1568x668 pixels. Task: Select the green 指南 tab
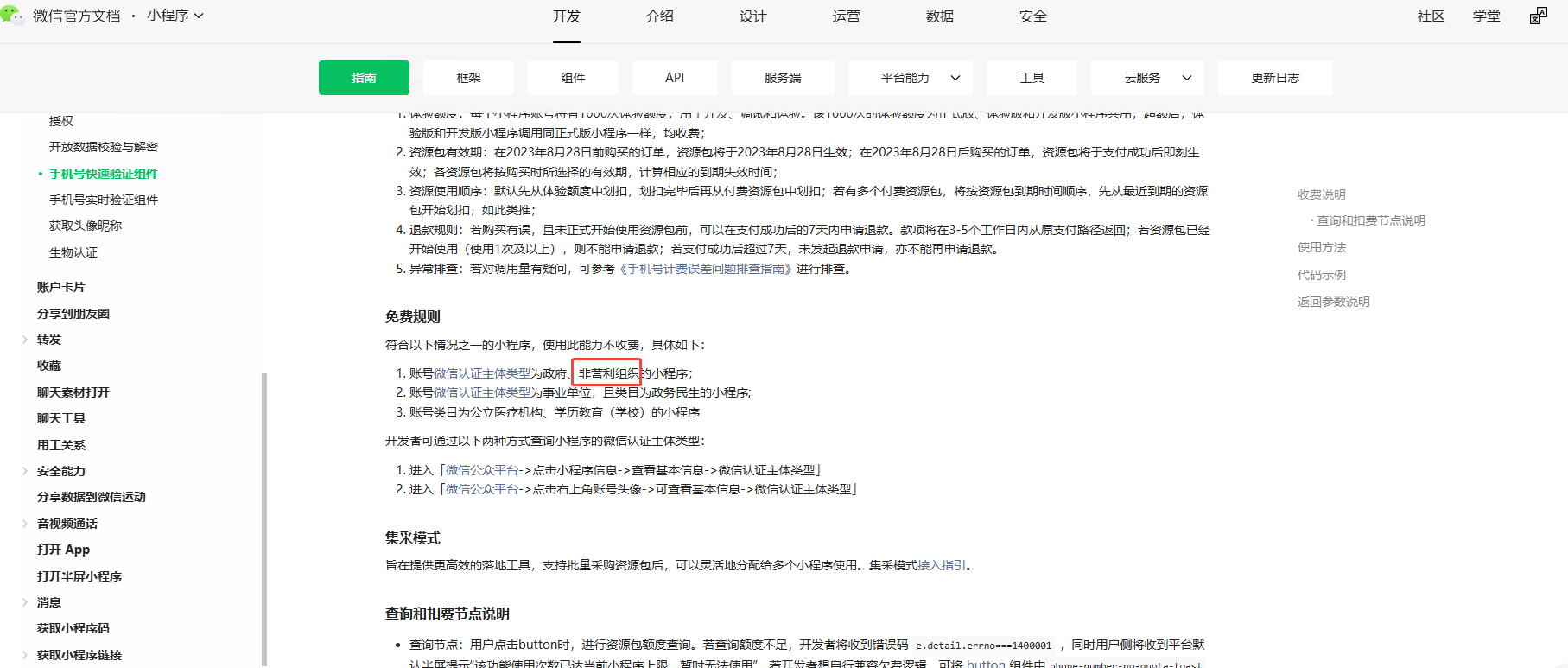coord(364,78)
